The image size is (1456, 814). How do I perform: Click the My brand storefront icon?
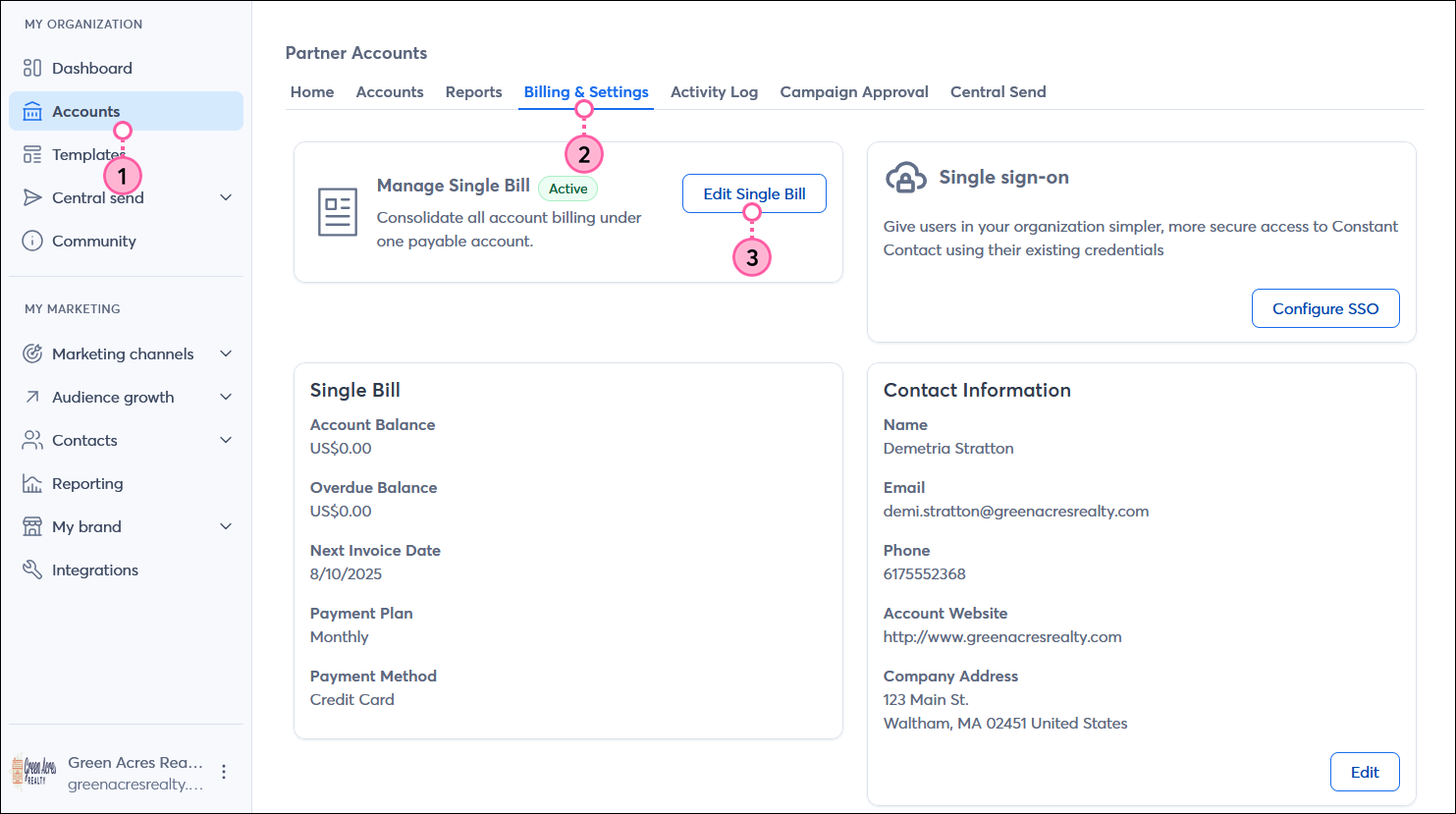[32, 526]
